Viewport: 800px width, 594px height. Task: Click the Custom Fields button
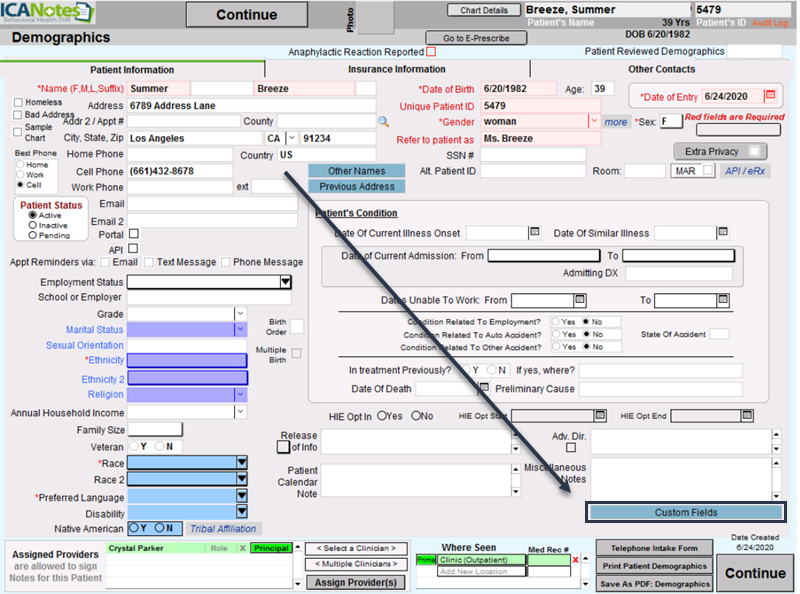click(x=685, y=513)
